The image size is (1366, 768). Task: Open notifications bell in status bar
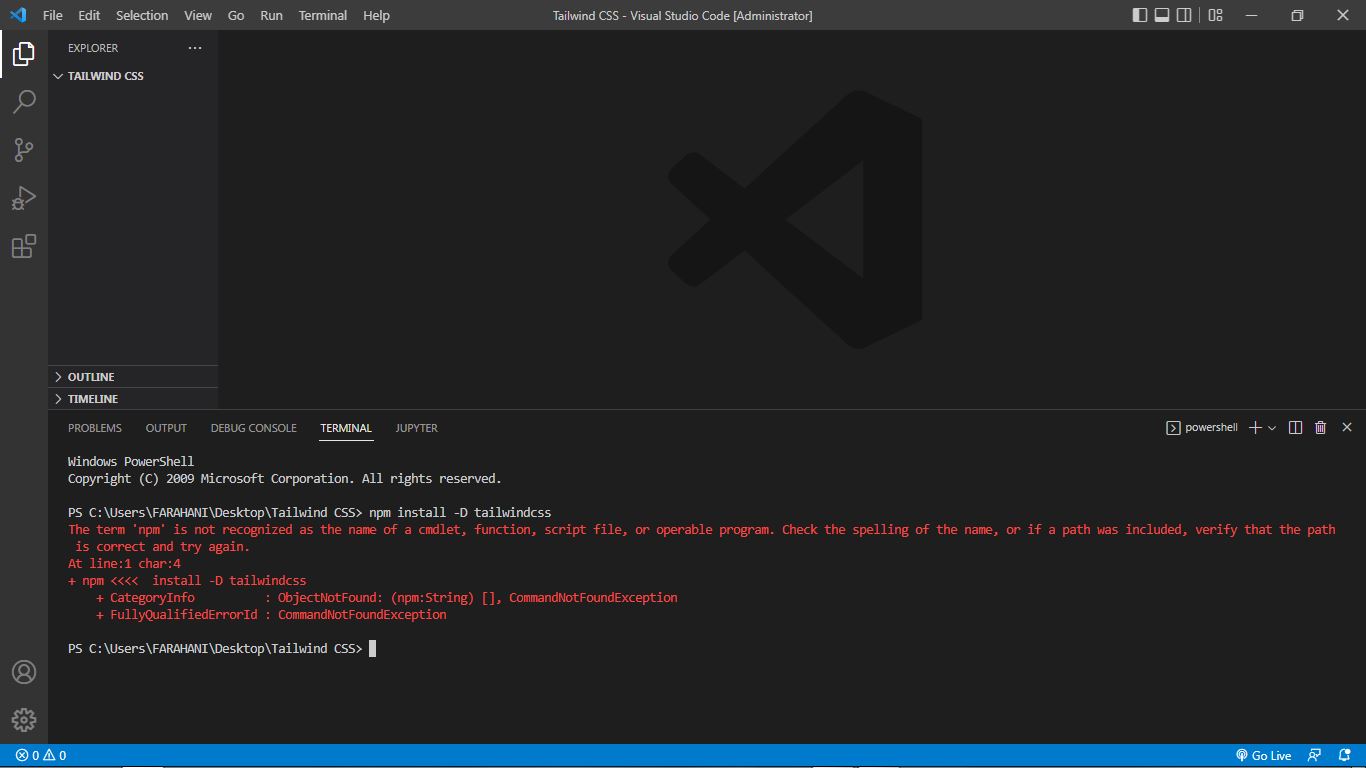click(1345, 756)
